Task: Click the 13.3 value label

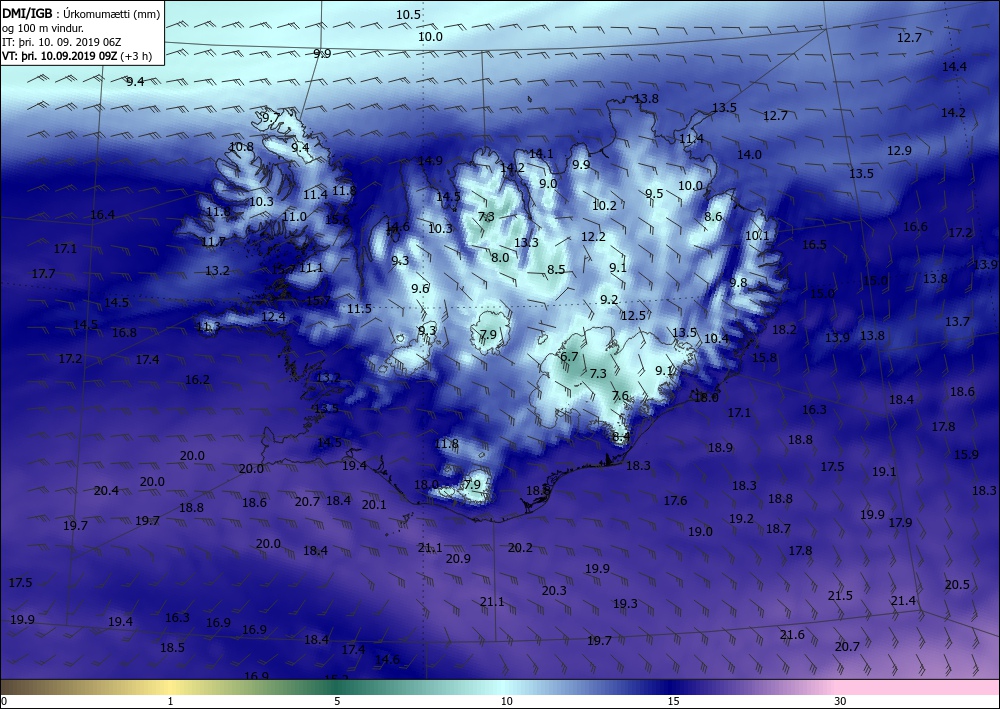Action: 527,242
